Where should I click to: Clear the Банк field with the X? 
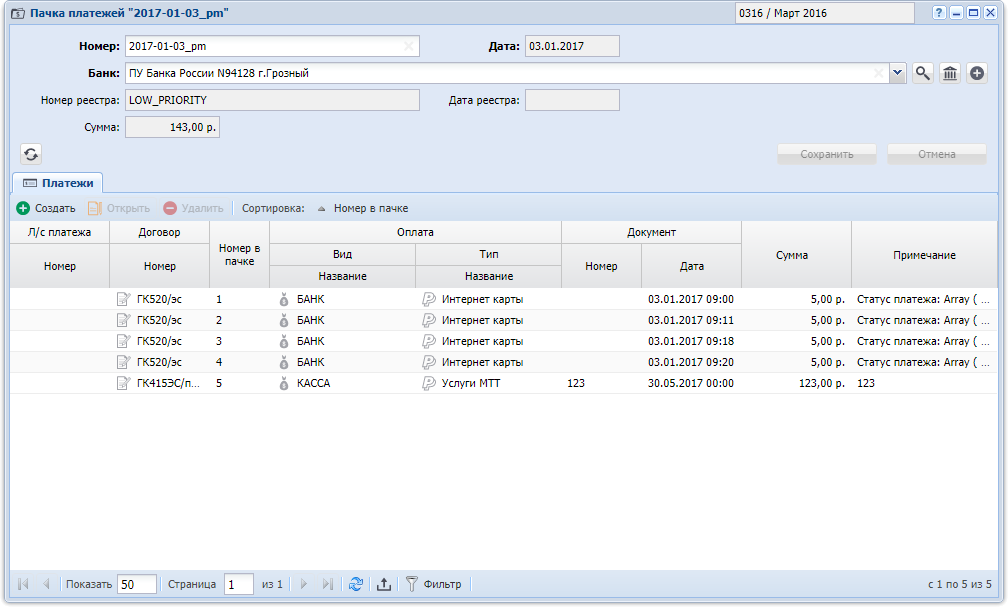point(879,73)
